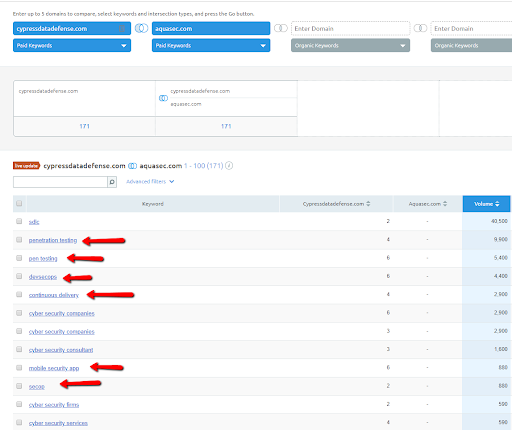Click the fourth Enter Domain field

point(471,29)
